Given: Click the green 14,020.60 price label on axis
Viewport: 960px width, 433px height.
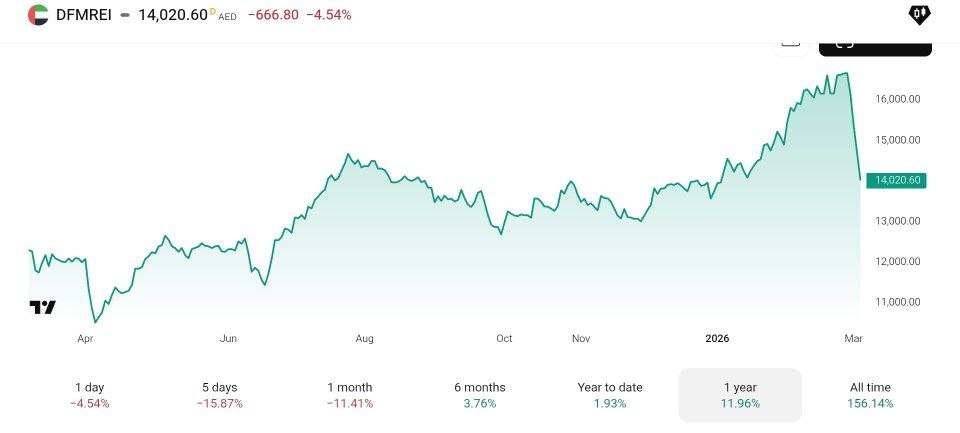Looking at the screenshot, I should [896, 180].
